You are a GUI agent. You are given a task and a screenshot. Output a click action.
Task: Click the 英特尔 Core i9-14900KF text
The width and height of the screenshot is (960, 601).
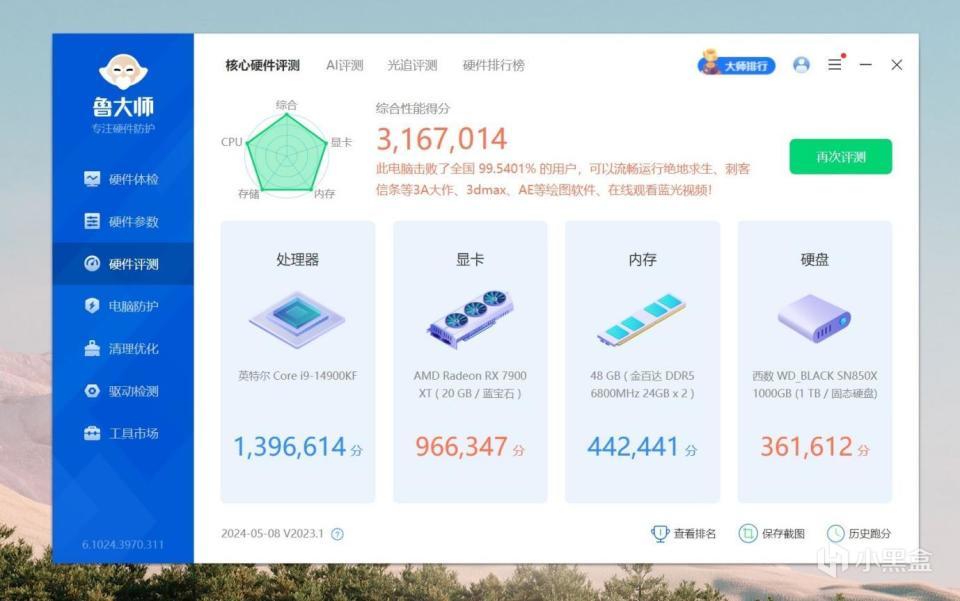pos(298,376)
